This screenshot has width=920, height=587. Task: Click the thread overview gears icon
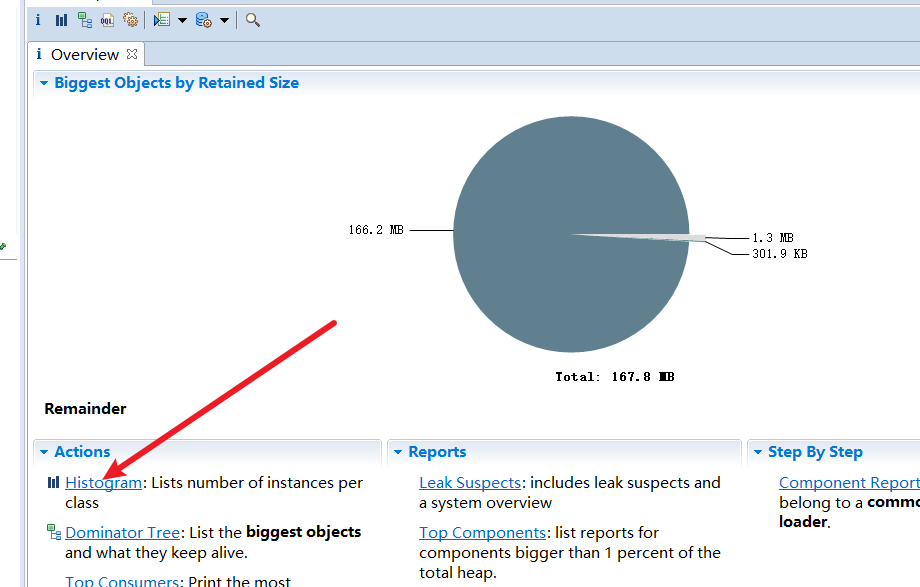click(130, 19)
